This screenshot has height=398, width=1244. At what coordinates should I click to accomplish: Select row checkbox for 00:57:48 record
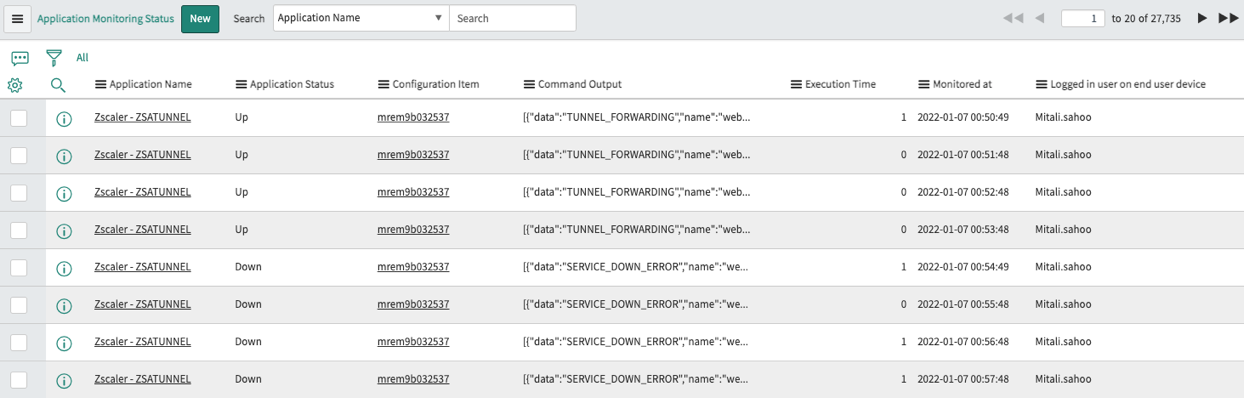point(18,379)
